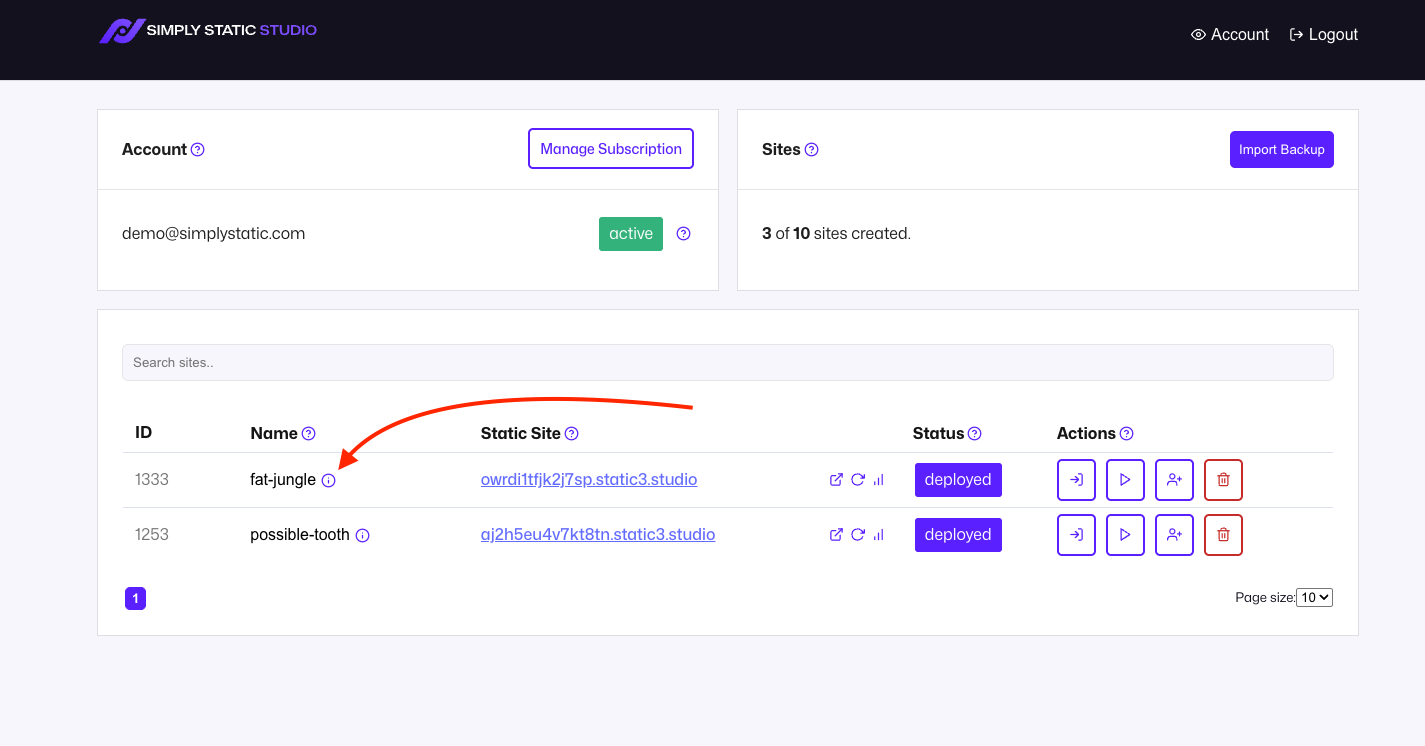Screen dimensions: 1425x746
Task: Click '3 of 10 sites created' text
Action: [x=836, y=234]
